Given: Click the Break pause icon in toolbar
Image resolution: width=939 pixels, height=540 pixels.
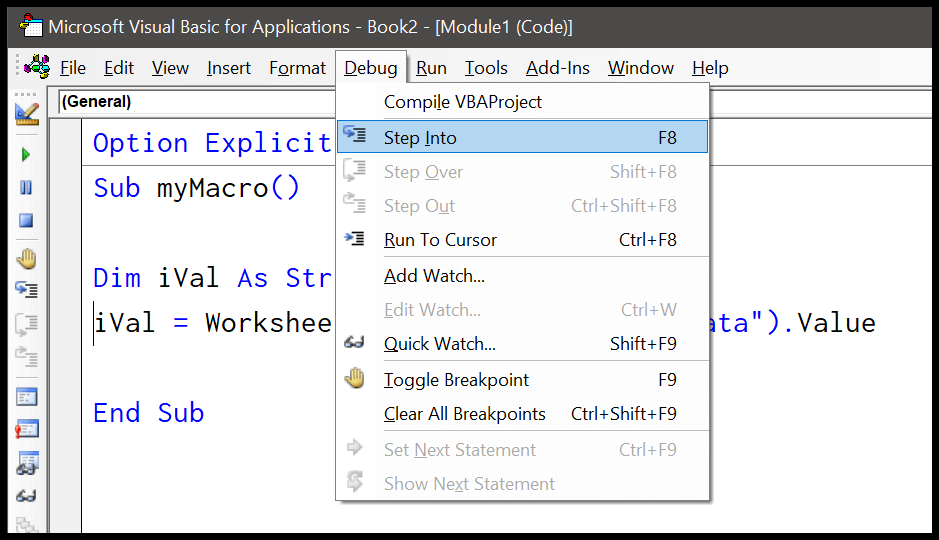Looking at the screenshot, I should pyautogui.click(x=26, y=188).
